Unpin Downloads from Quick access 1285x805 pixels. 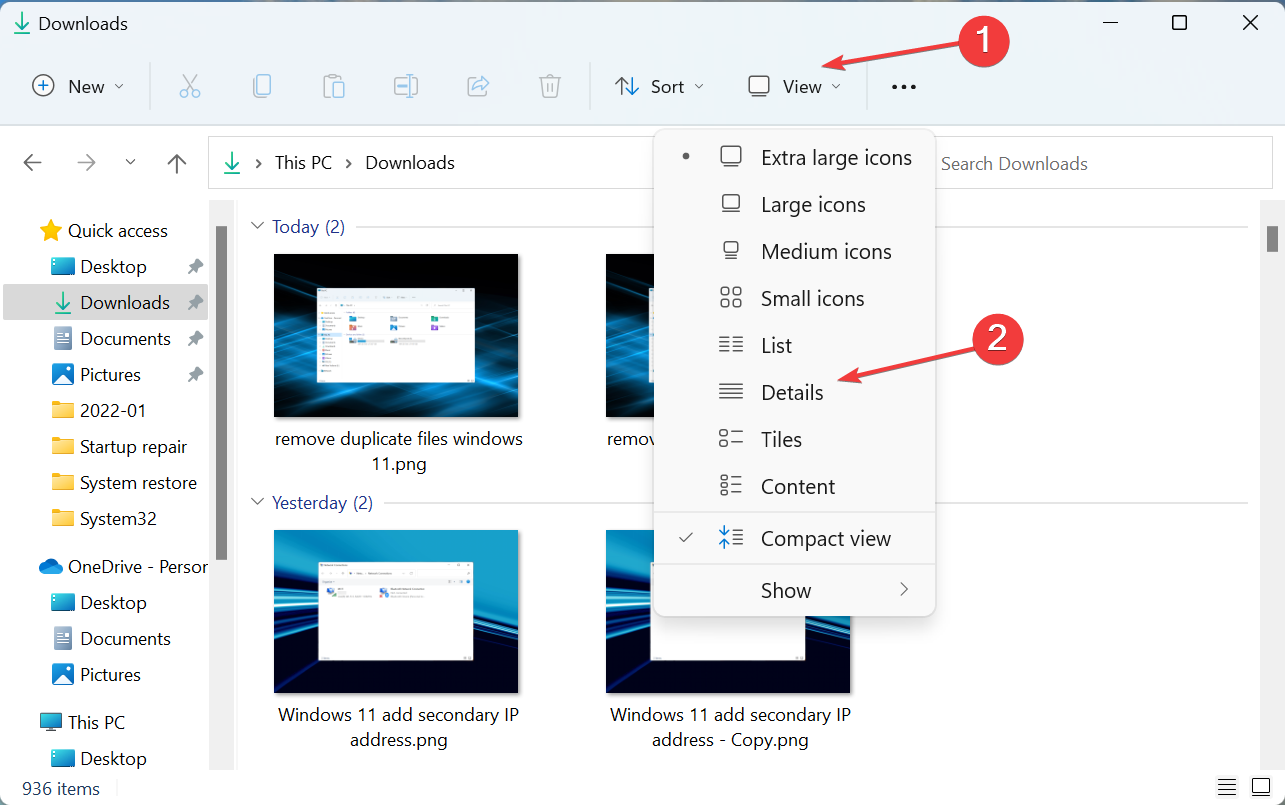(x=195, y=302)
